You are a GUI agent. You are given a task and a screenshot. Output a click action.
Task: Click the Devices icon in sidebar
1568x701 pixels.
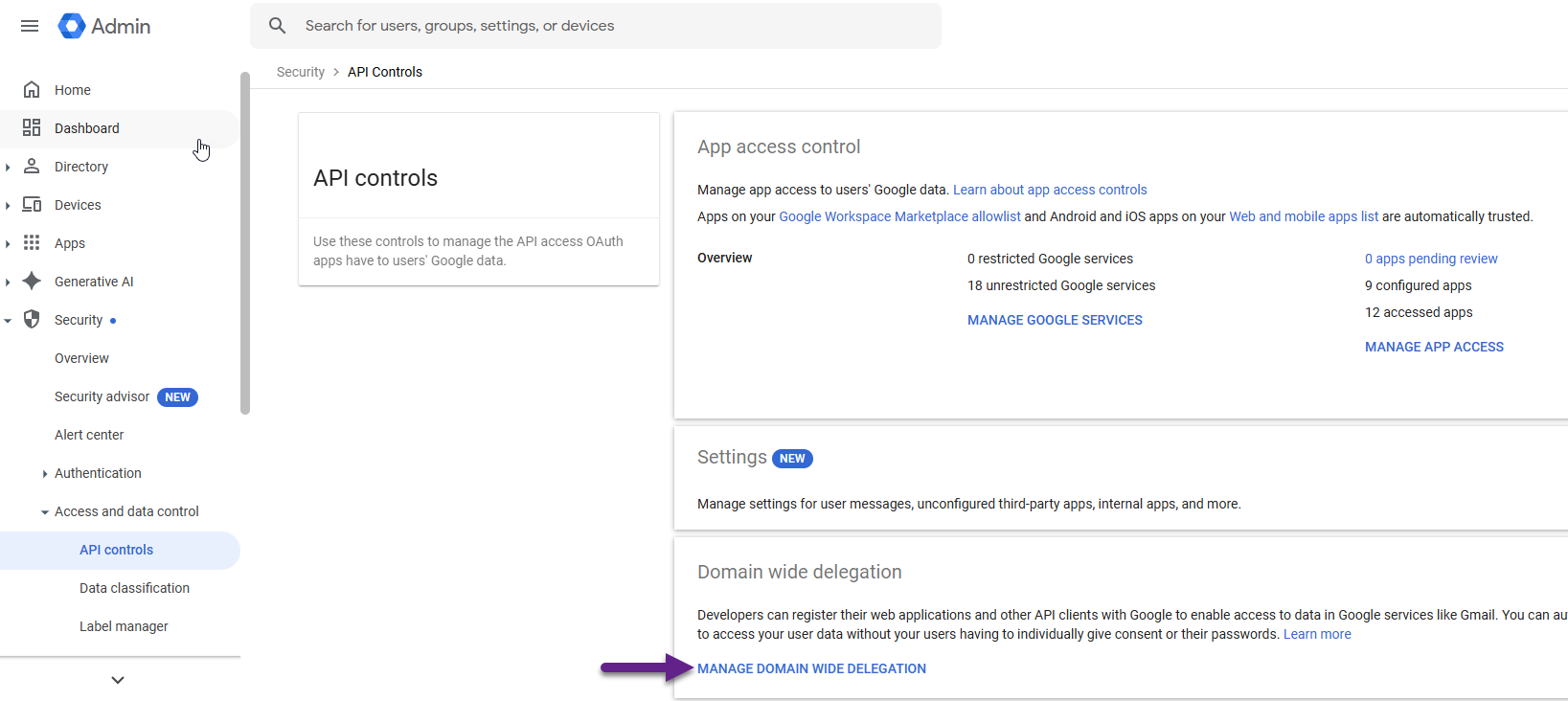pyautogui.click(x=32, y=205)
